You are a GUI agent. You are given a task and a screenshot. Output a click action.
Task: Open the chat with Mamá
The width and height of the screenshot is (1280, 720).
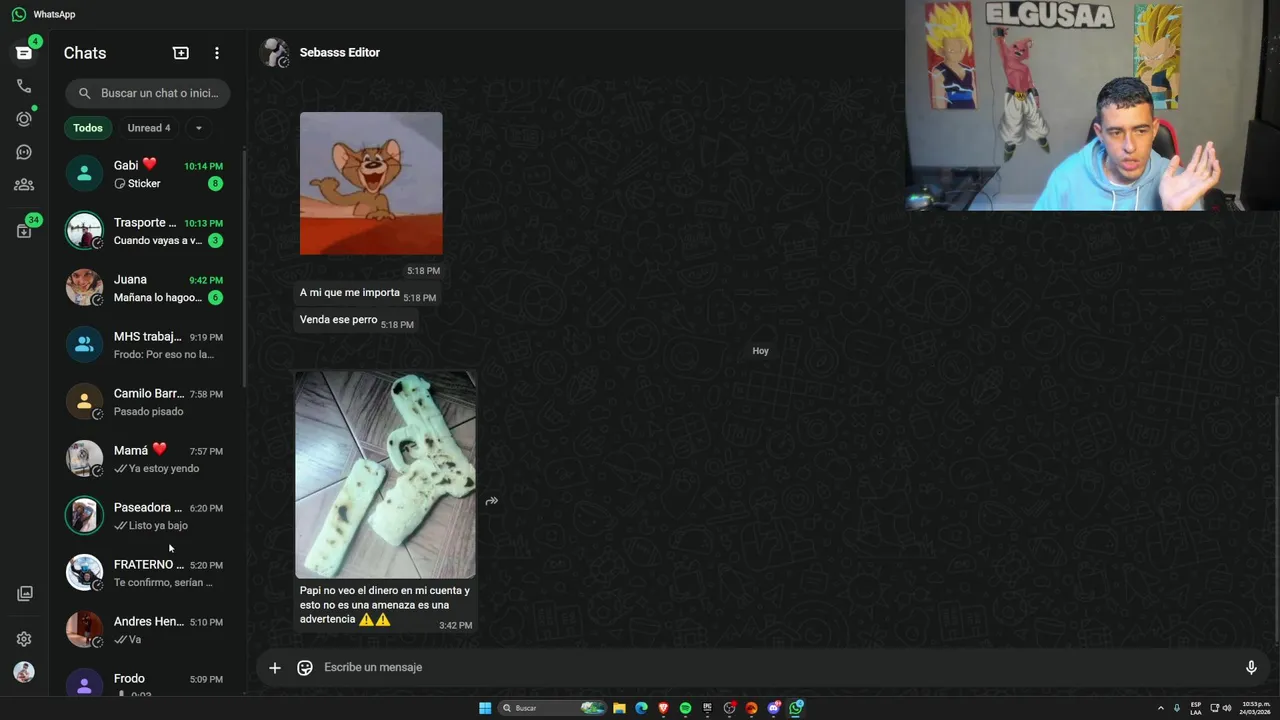click(146, 459)
